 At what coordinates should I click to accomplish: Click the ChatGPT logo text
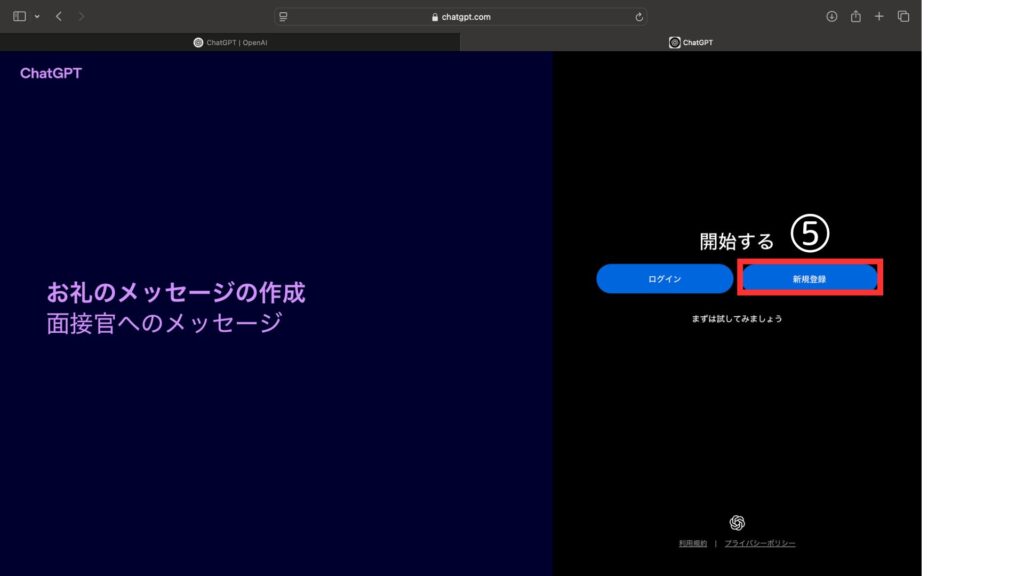pyautogui.click(x=51, y=73)
